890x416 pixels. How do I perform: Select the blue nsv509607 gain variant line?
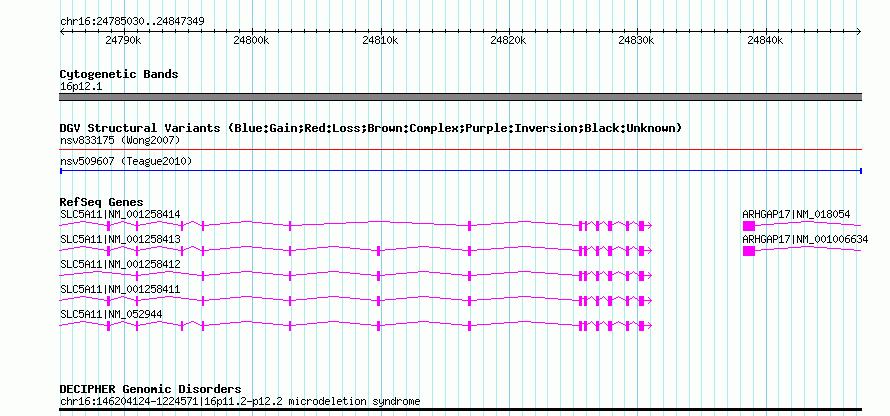460,171
